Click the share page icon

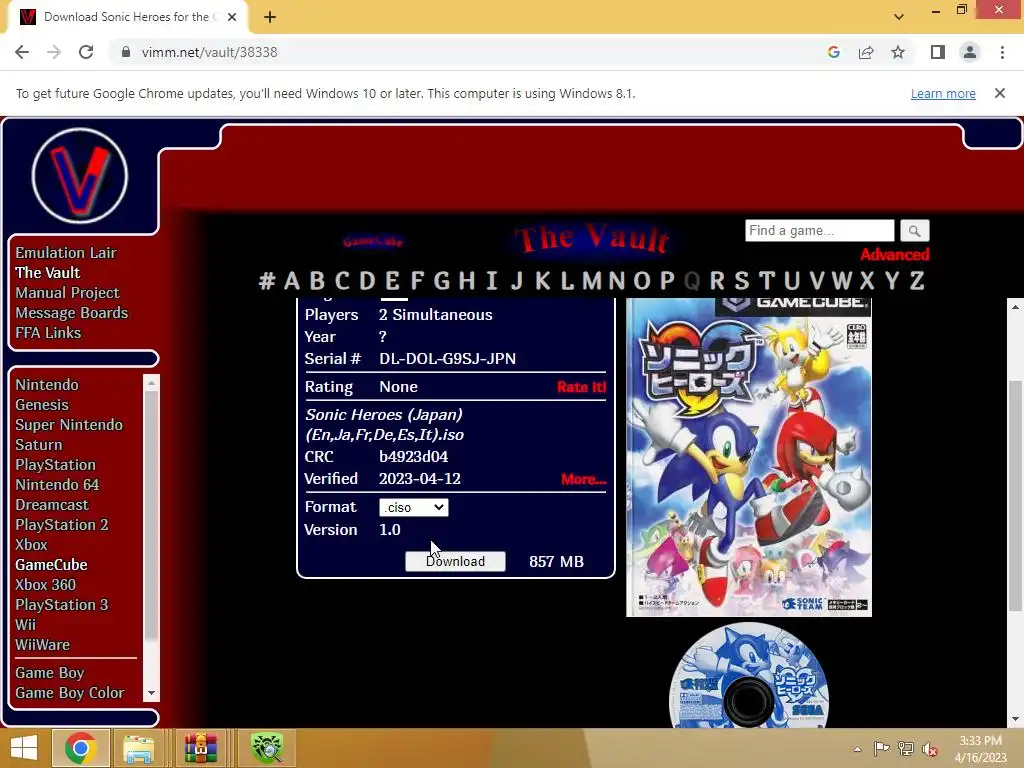[x=866, y=52]
